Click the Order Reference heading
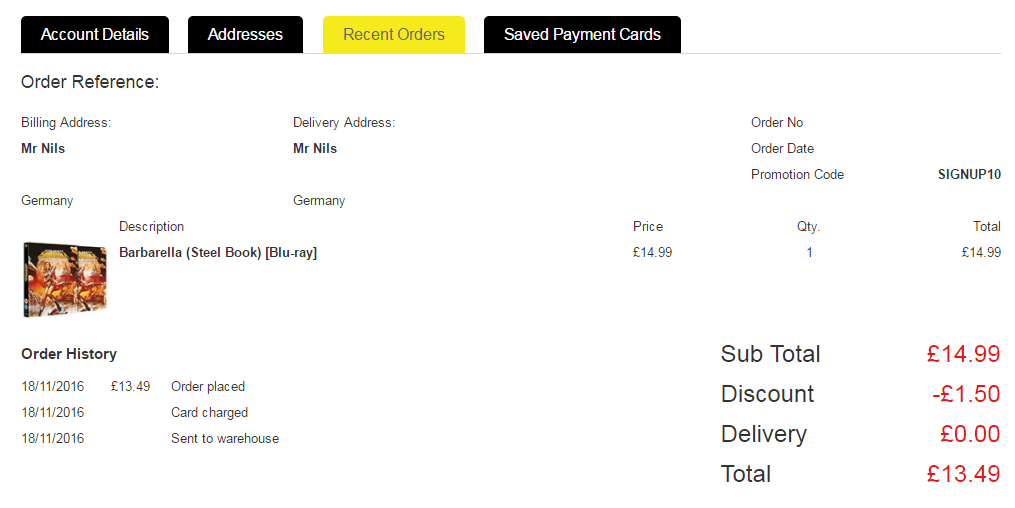Image resolution: width=1015 pixels, height=508 pixels. point(90,82)
